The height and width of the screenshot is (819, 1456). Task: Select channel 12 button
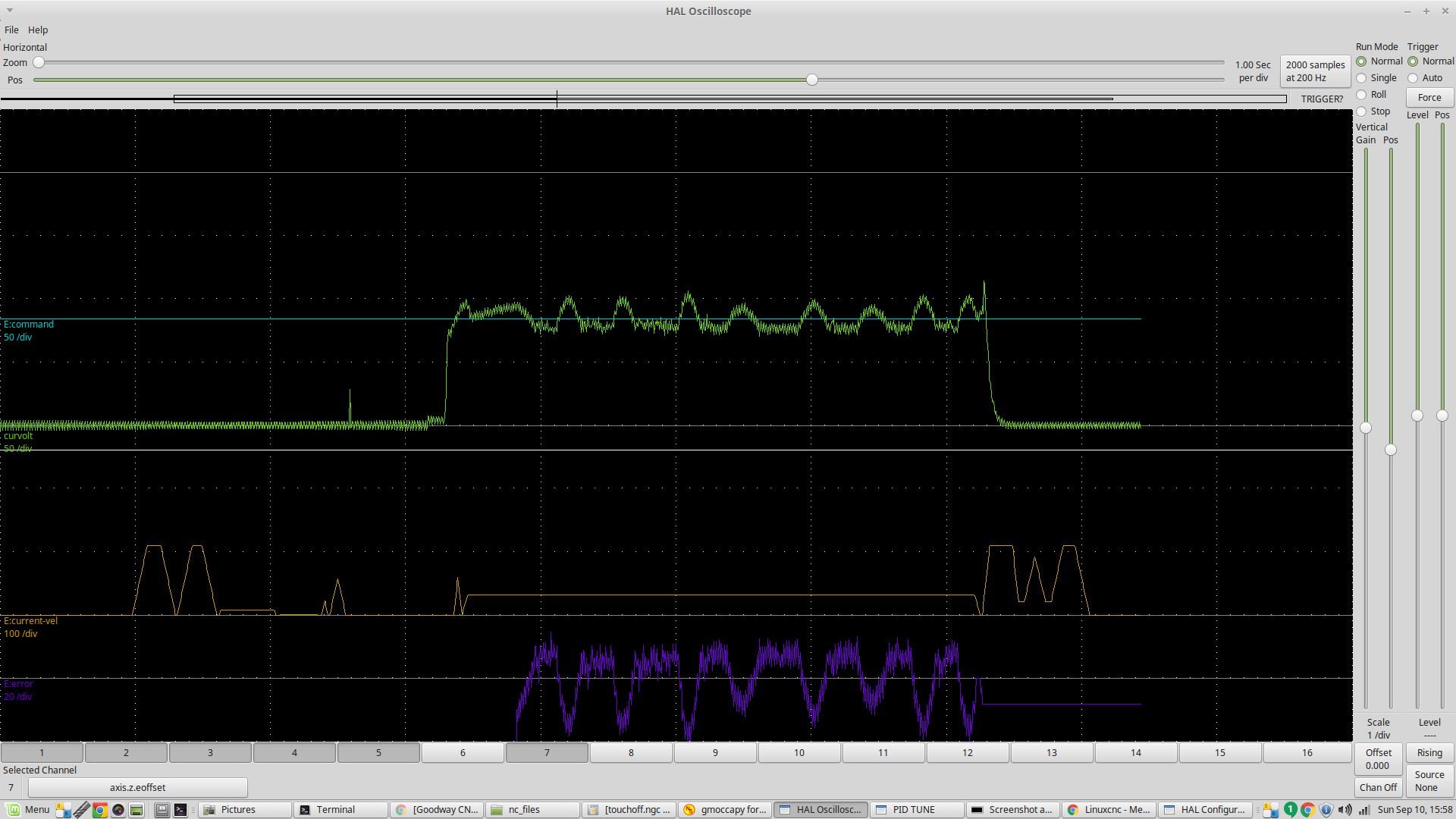click(968, 753)
